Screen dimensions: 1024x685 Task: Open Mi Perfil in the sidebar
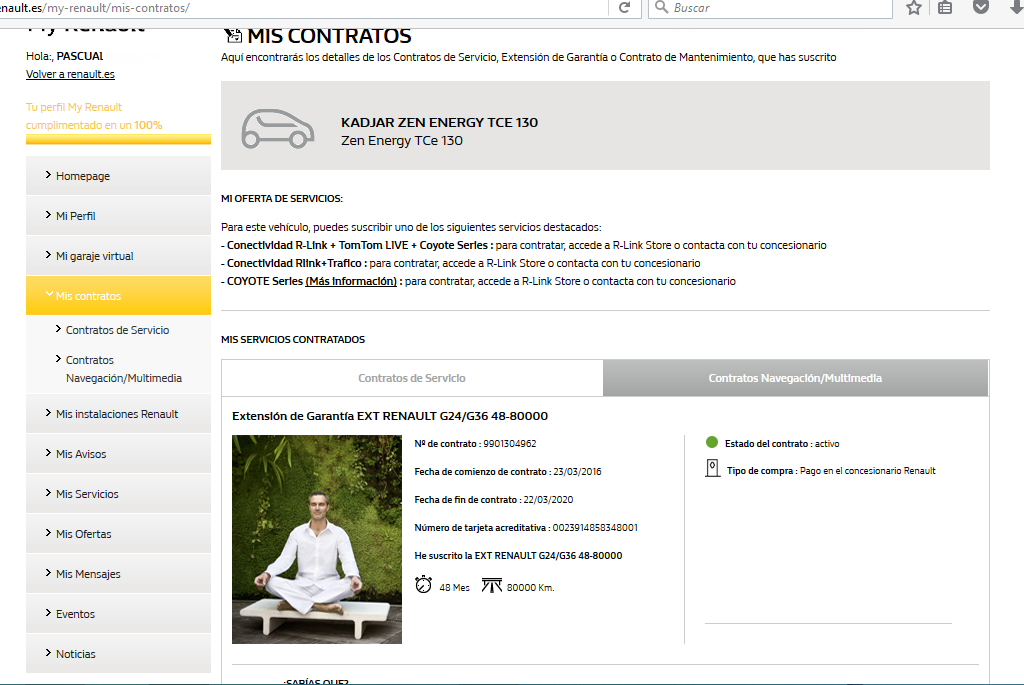click(118, 215)
